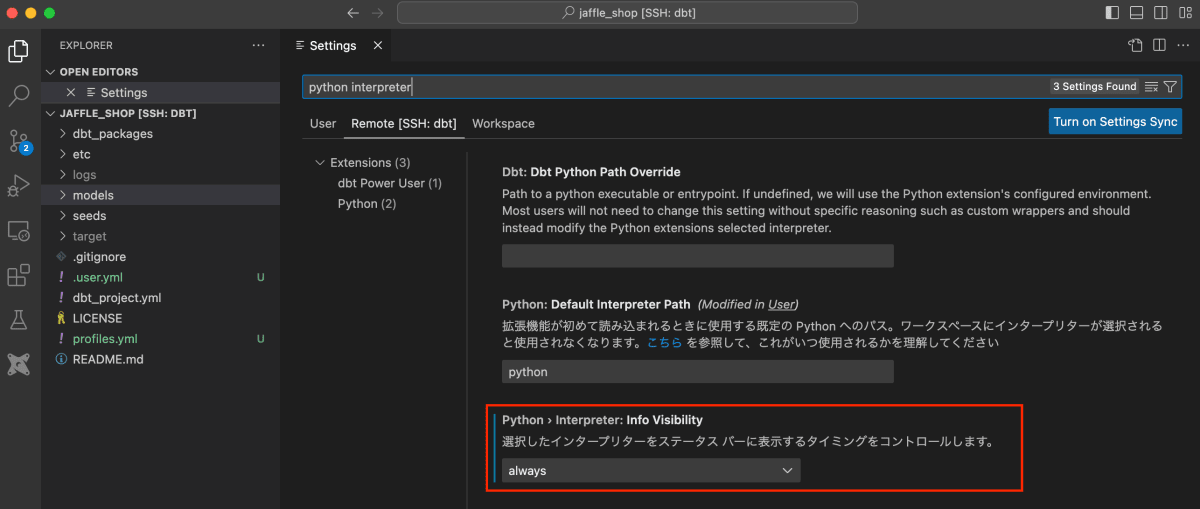Switch to Workspace settings tab
The width and height of the screenshot is (1200, 509).
point(503,123)
